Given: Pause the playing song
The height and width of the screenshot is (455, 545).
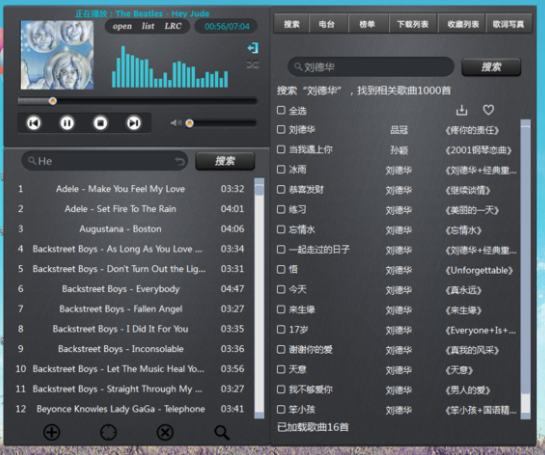Looking at the screenshot, I should pos(67,123).
